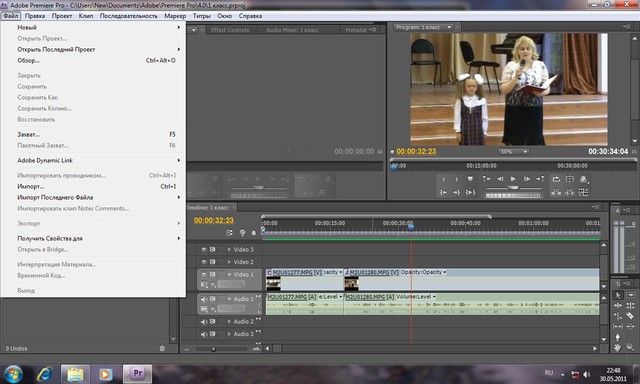Open the Проект menu
640x384 pixels.
[62, 16]
